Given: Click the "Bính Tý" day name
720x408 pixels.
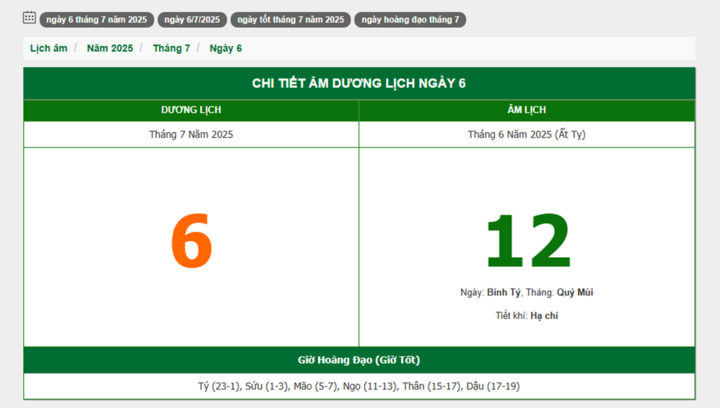Looking at the screenshot, I should 503,292.
